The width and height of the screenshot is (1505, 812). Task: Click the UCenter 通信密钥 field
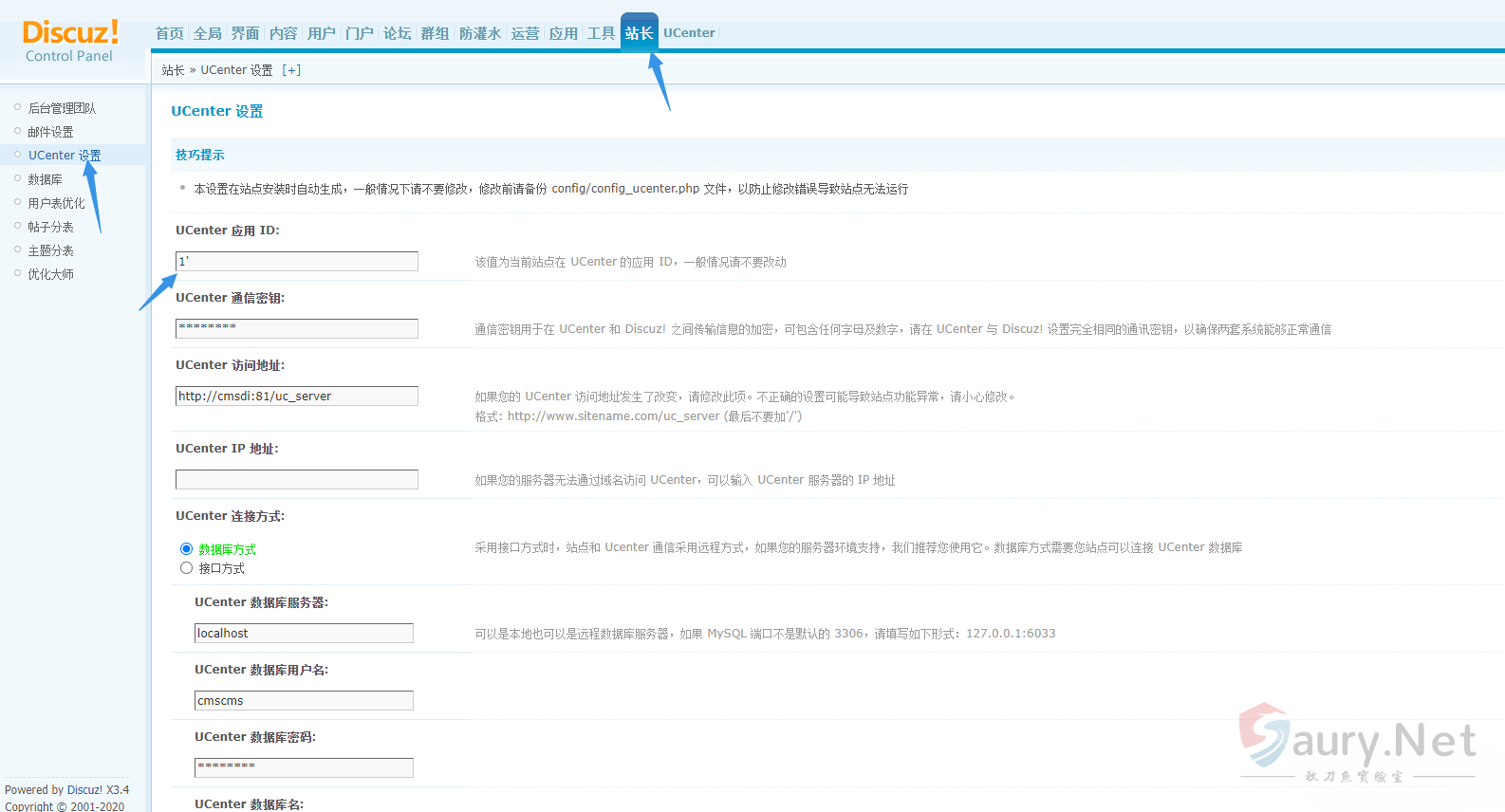296,329
